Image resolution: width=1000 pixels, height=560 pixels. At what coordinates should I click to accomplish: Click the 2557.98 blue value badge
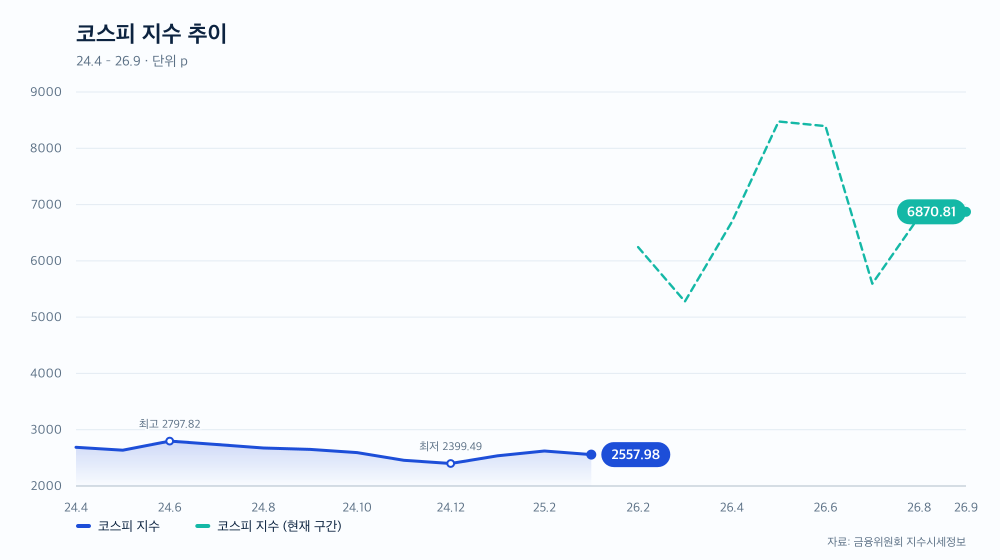coord(635,455)
